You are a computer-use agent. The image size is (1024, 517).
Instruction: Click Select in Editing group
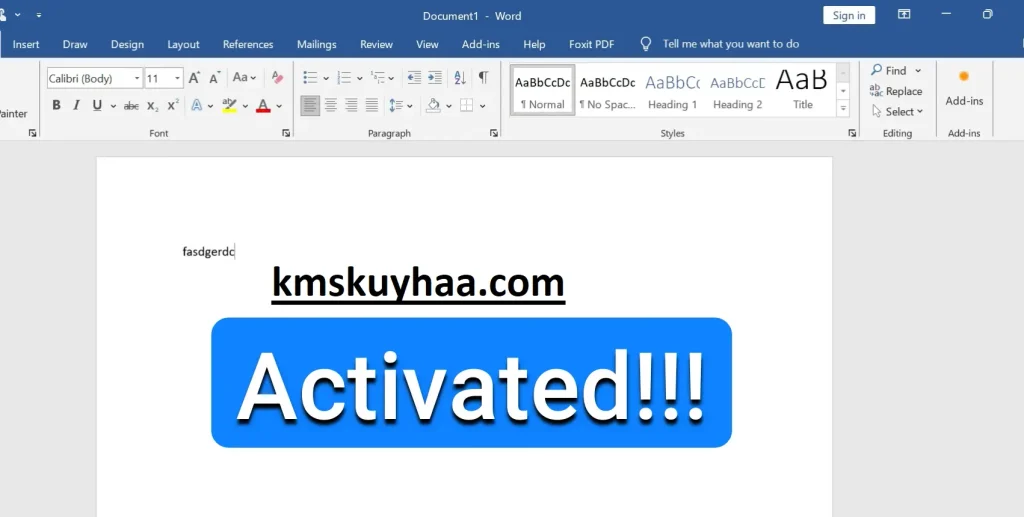coord(898,112)
